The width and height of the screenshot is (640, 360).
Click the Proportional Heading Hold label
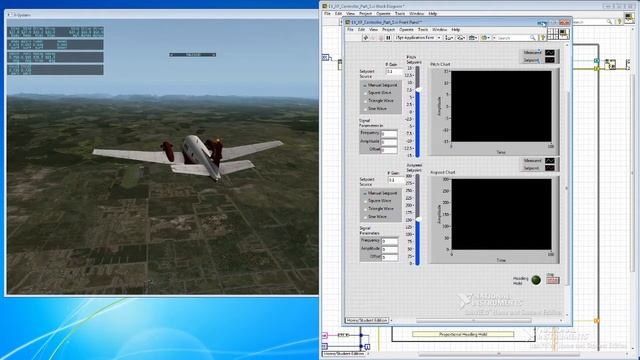pyautogui.click(x=463, y=334)
